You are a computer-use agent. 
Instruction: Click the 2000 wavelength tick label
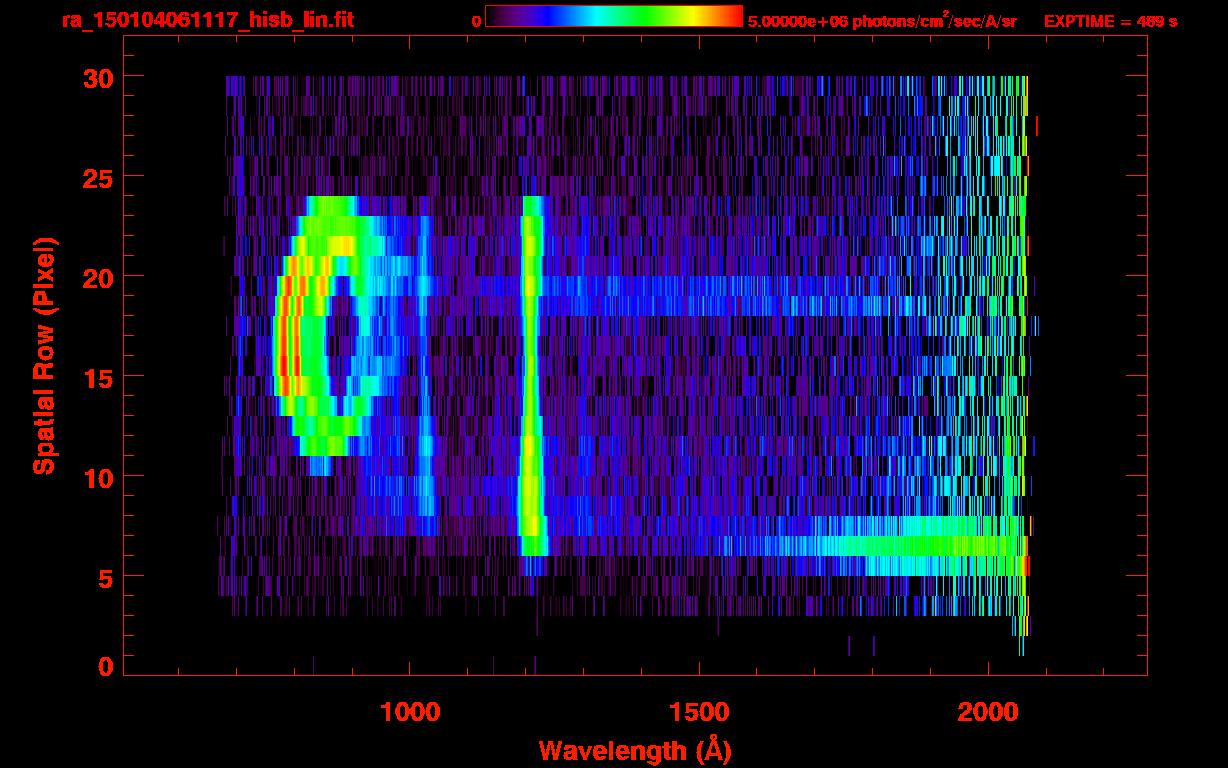pyautogui.click(x=988, y=711)
